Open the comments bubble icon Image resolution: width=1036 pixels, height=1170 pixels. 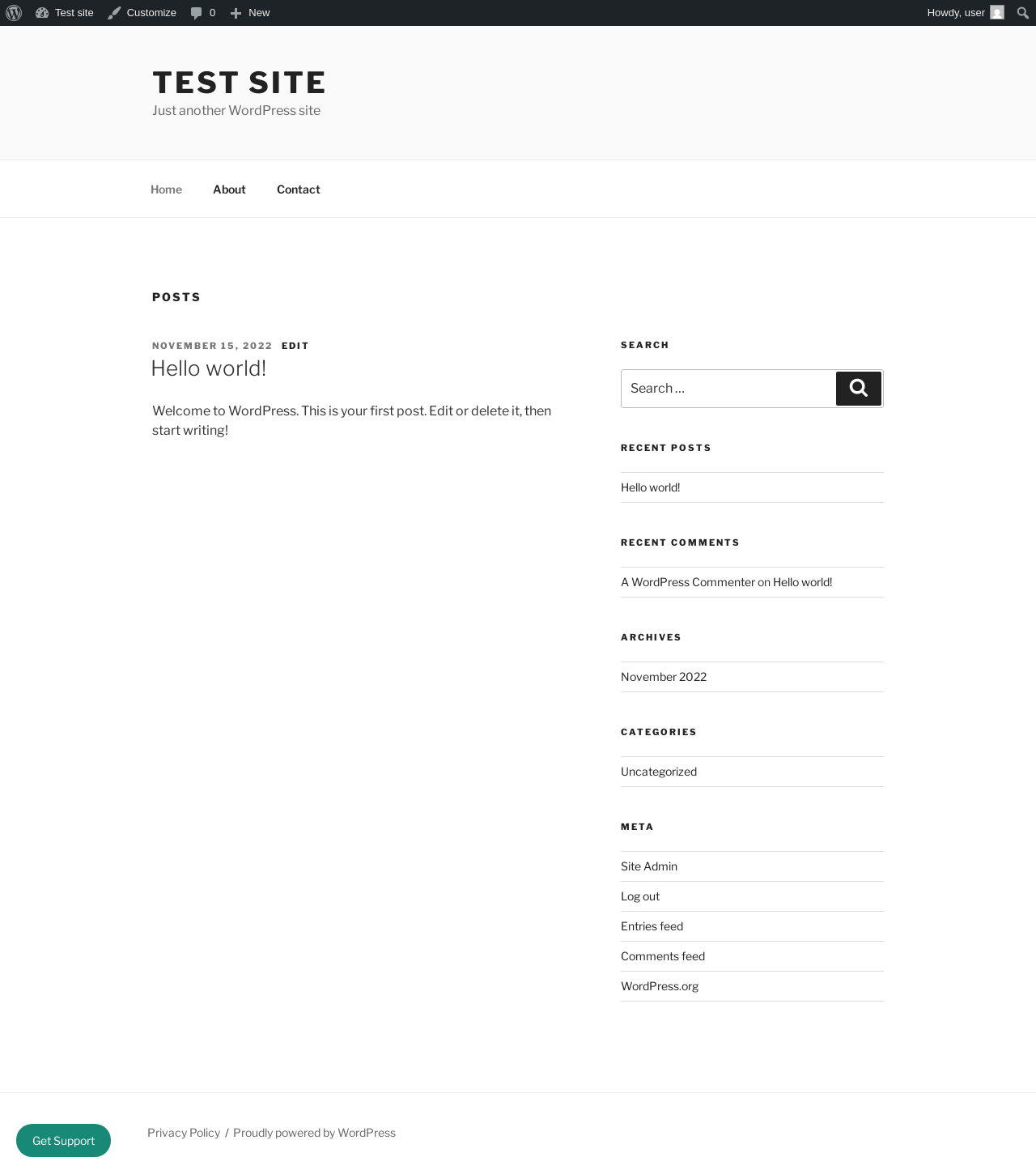point(196,13)
